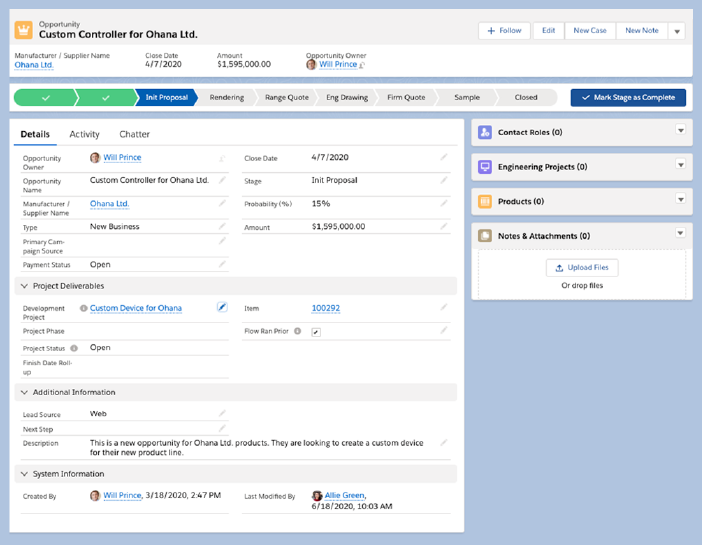Collapse the Project Deliverables section
The width and height of the screenshot is (702, 545).
click(x=24, y=286)
